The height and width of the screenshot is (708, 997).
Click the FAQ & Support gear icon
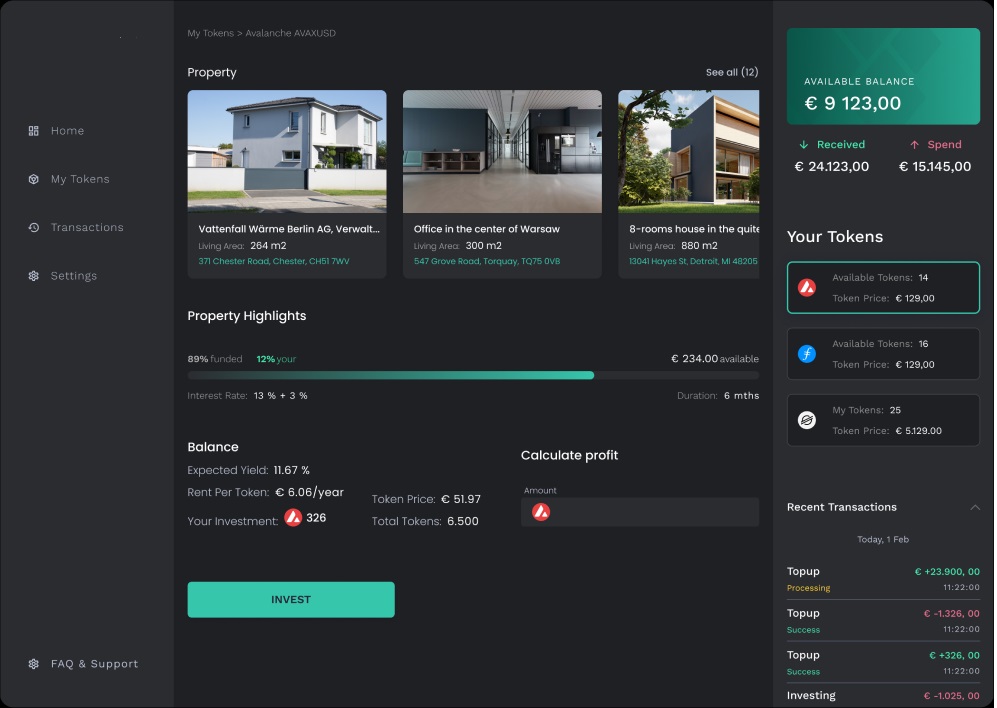click(34, 663)
